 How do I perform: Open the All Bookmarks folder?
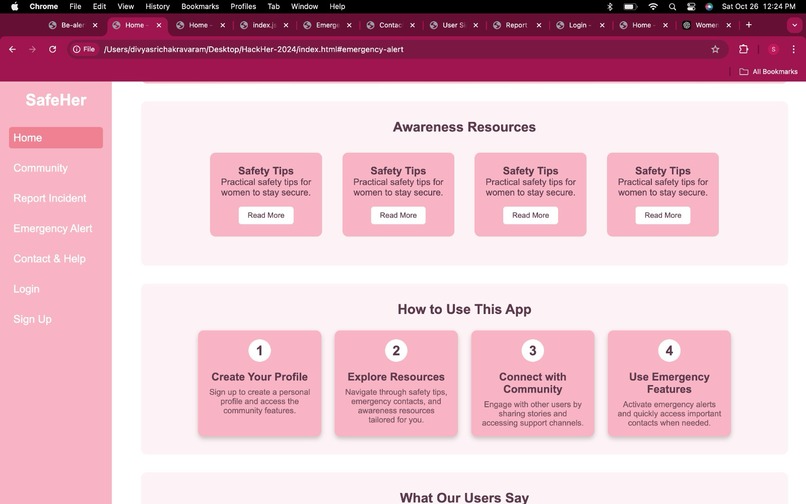[x=768, y=71]
